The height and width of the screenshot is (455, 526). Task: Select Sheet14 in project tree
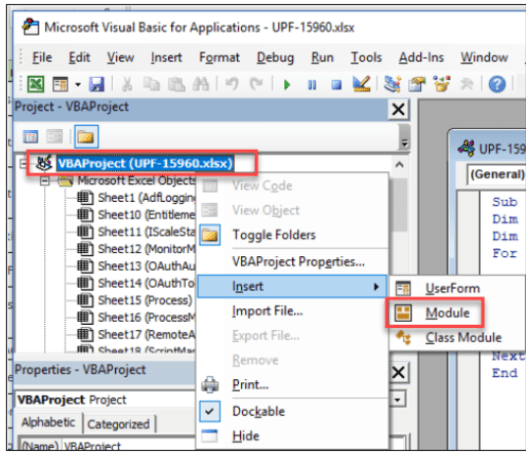pyautogui.click(x=146, y=283)
